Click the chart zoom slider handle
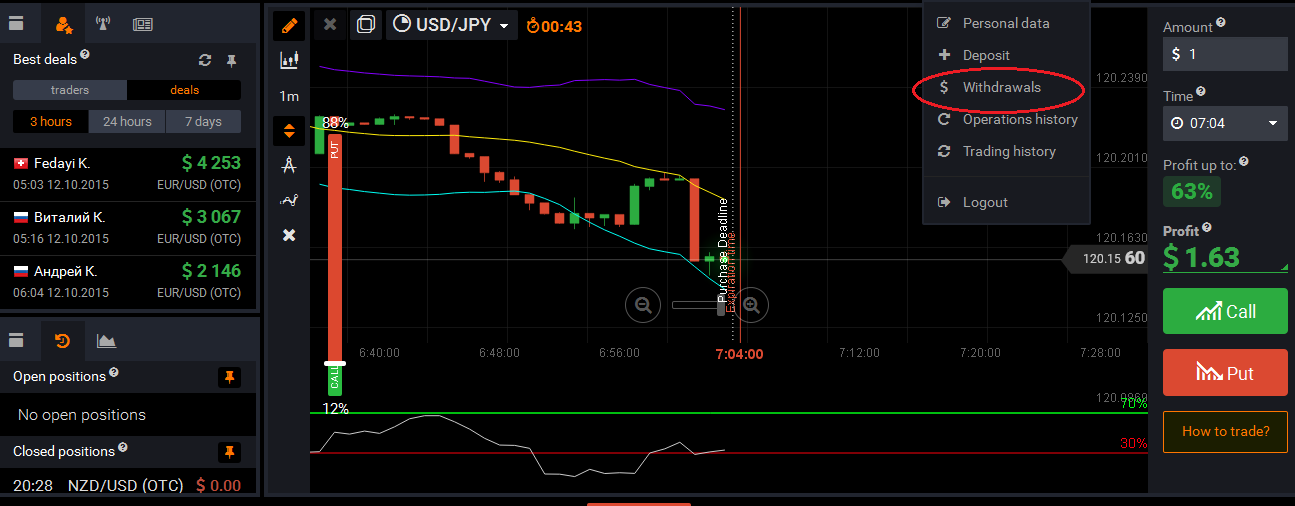The image size is (1295, 506). (722, 307)
